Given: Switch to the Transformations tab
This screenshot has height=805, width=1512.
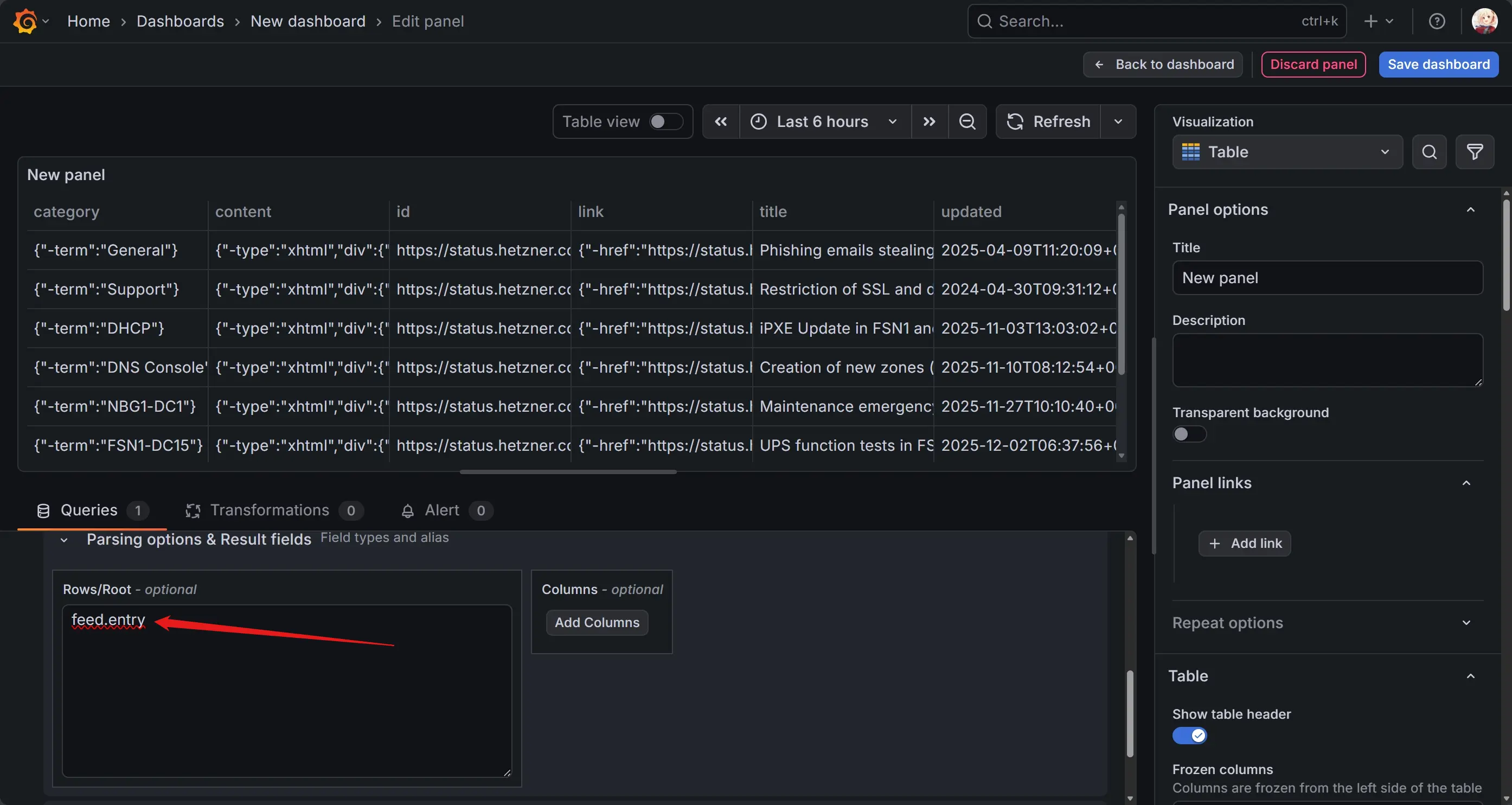Looking at the screenshot, I should pyautogui.click(x=270, y=510).
